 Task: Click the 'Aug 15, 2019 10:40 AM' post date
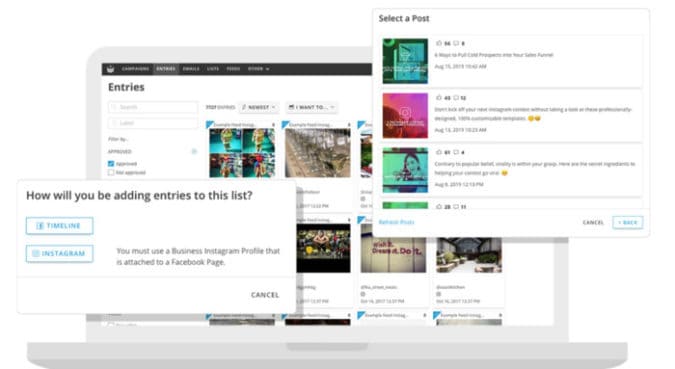pos(460,66)
